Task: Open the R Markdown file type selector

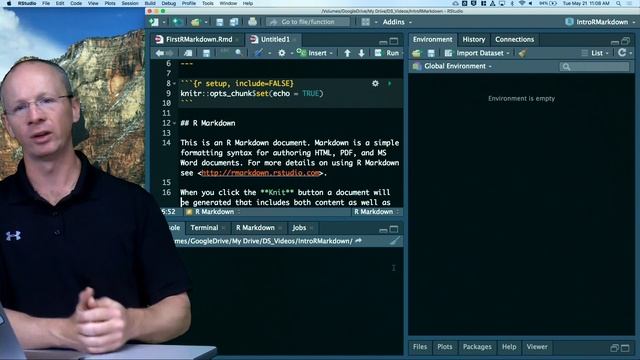Action: click(x=376, y=212)
